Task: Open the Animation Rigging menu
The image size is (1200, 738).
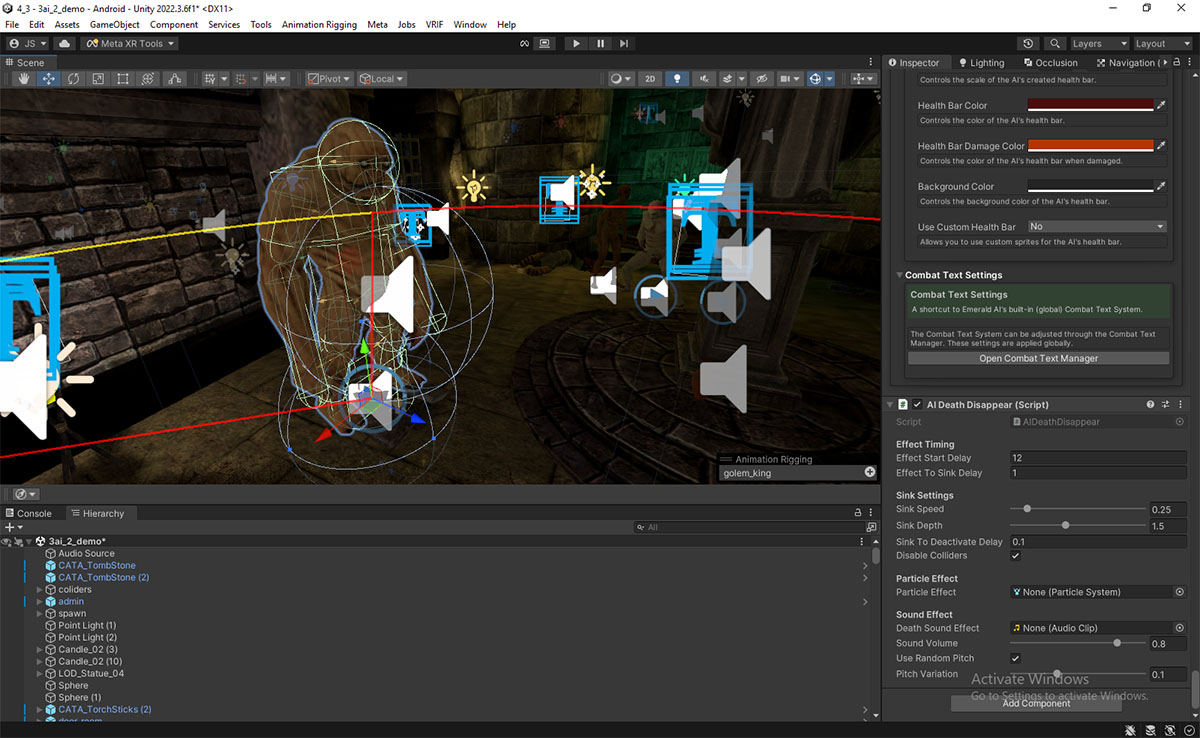Action: pyautogui.click(x=318, y=24)
